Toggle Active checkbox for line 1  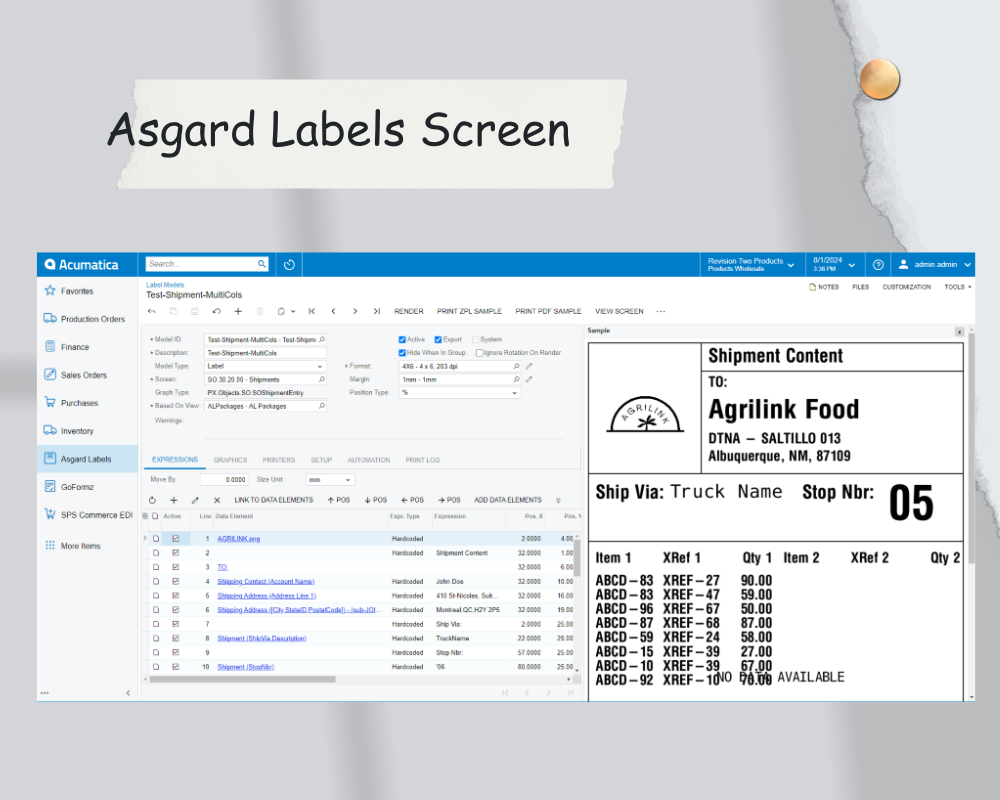(175, 538)
